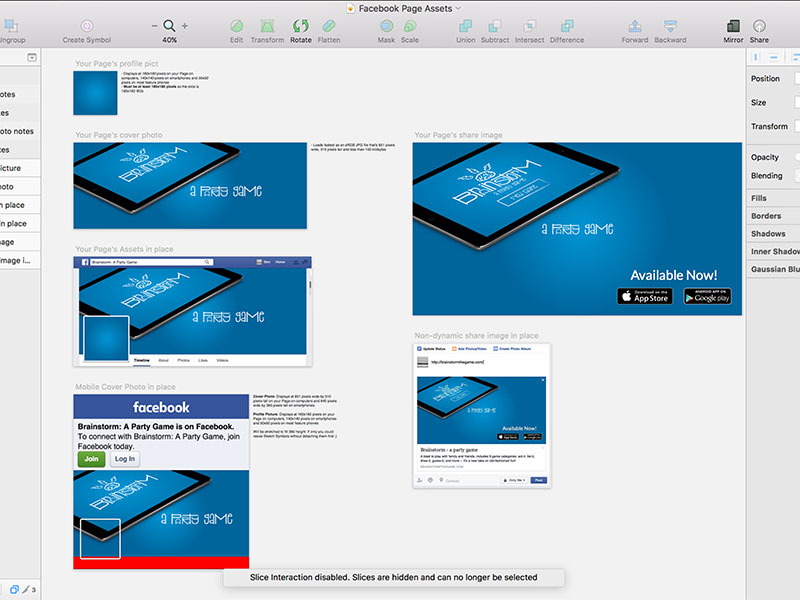
Task: Expand the Shadows section in inspector
Action: click(x=768, y=233)
